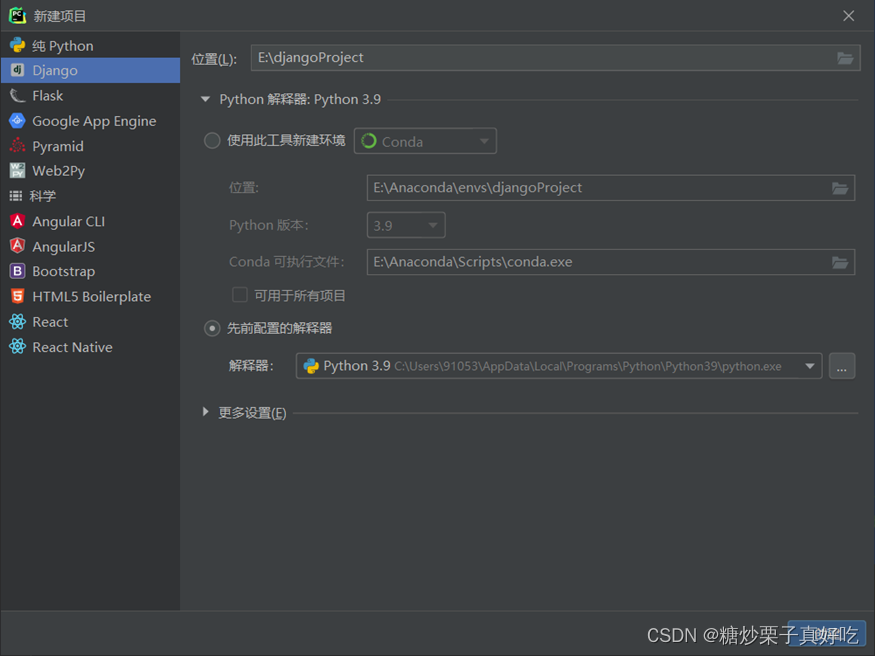Browse folder for Conda executable file

840,262
